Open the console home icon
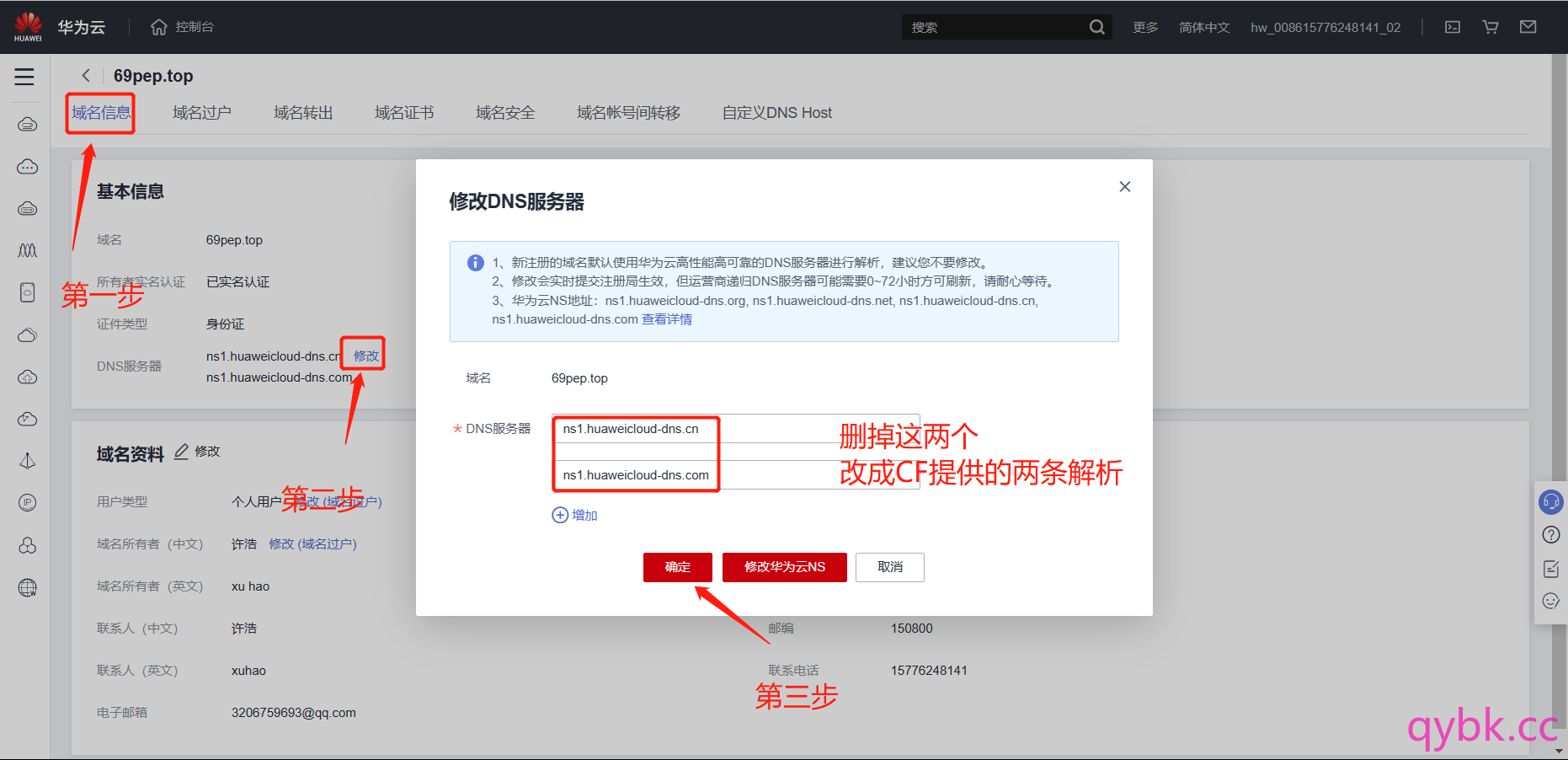 pos(159,27)
